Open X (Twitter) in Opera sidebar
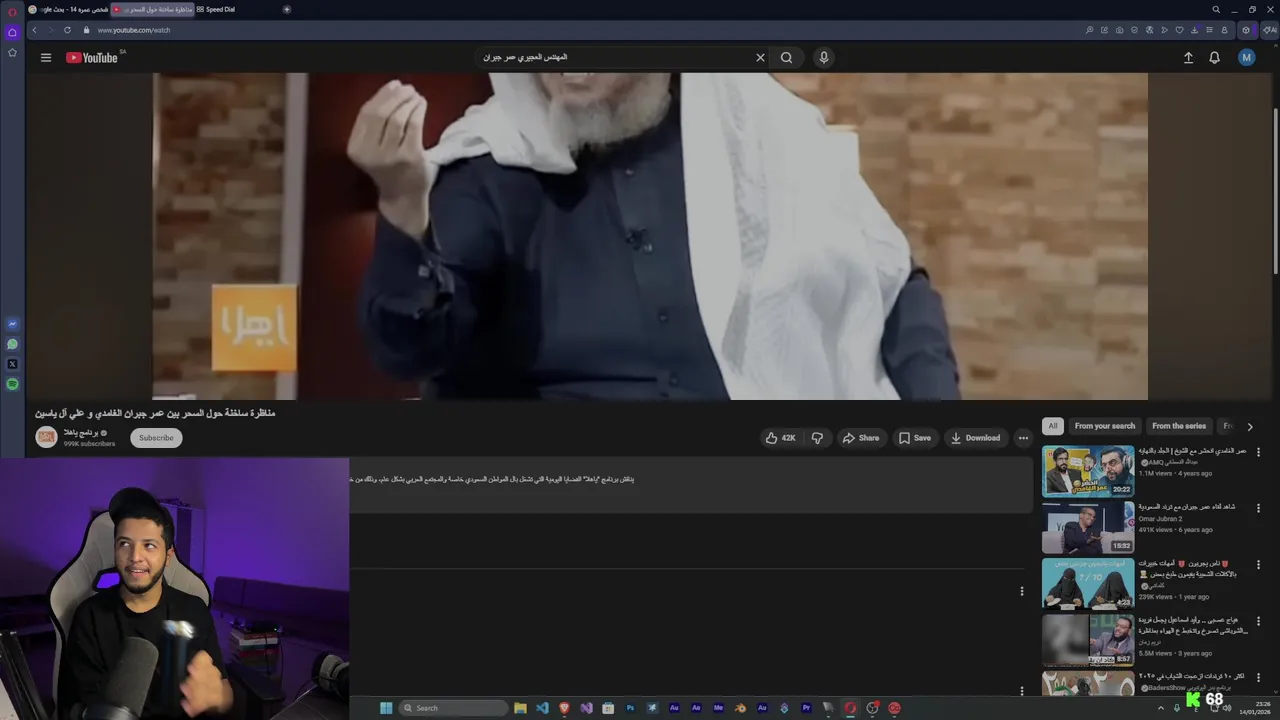 (x=12, y=364)
